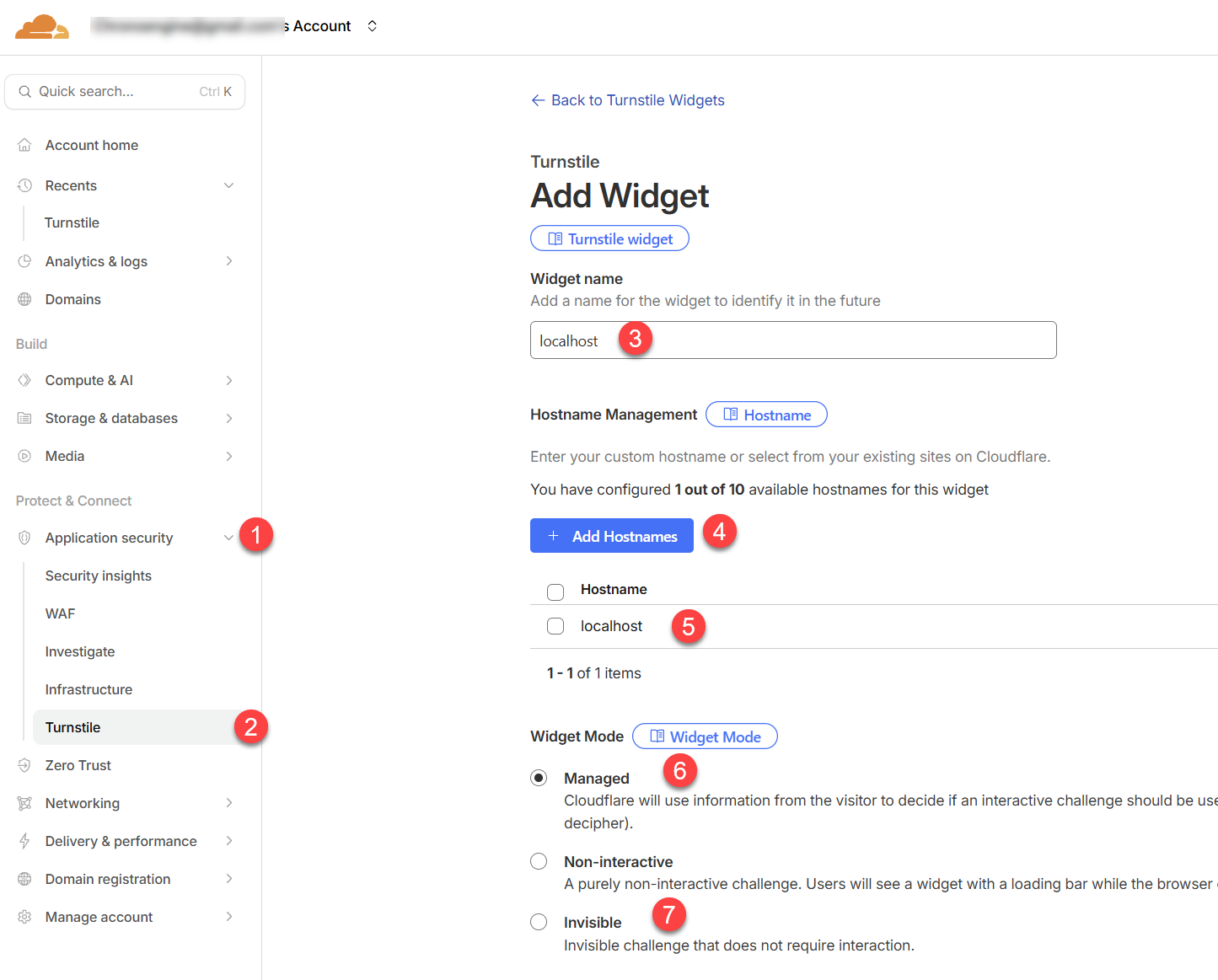Click the Account home icon
This screenshot has width=1218, height=980.
(x=24, y=144)
